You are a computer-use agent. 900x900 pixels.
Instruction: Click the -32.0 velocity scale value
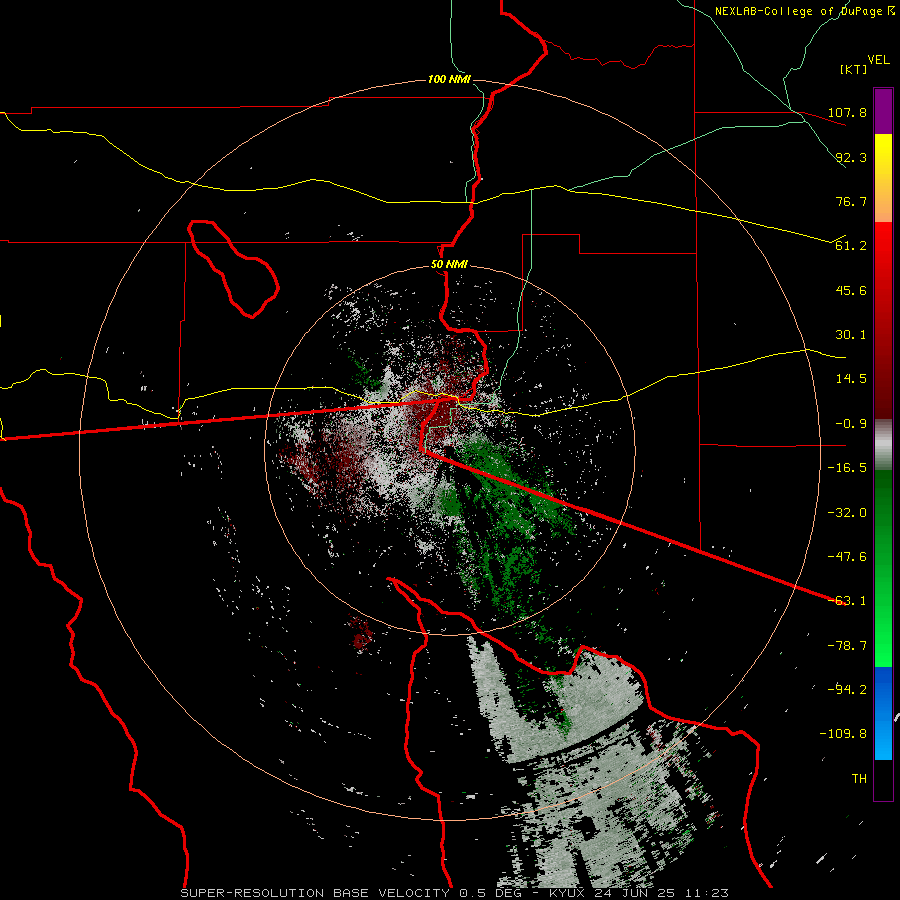point(847,513)
